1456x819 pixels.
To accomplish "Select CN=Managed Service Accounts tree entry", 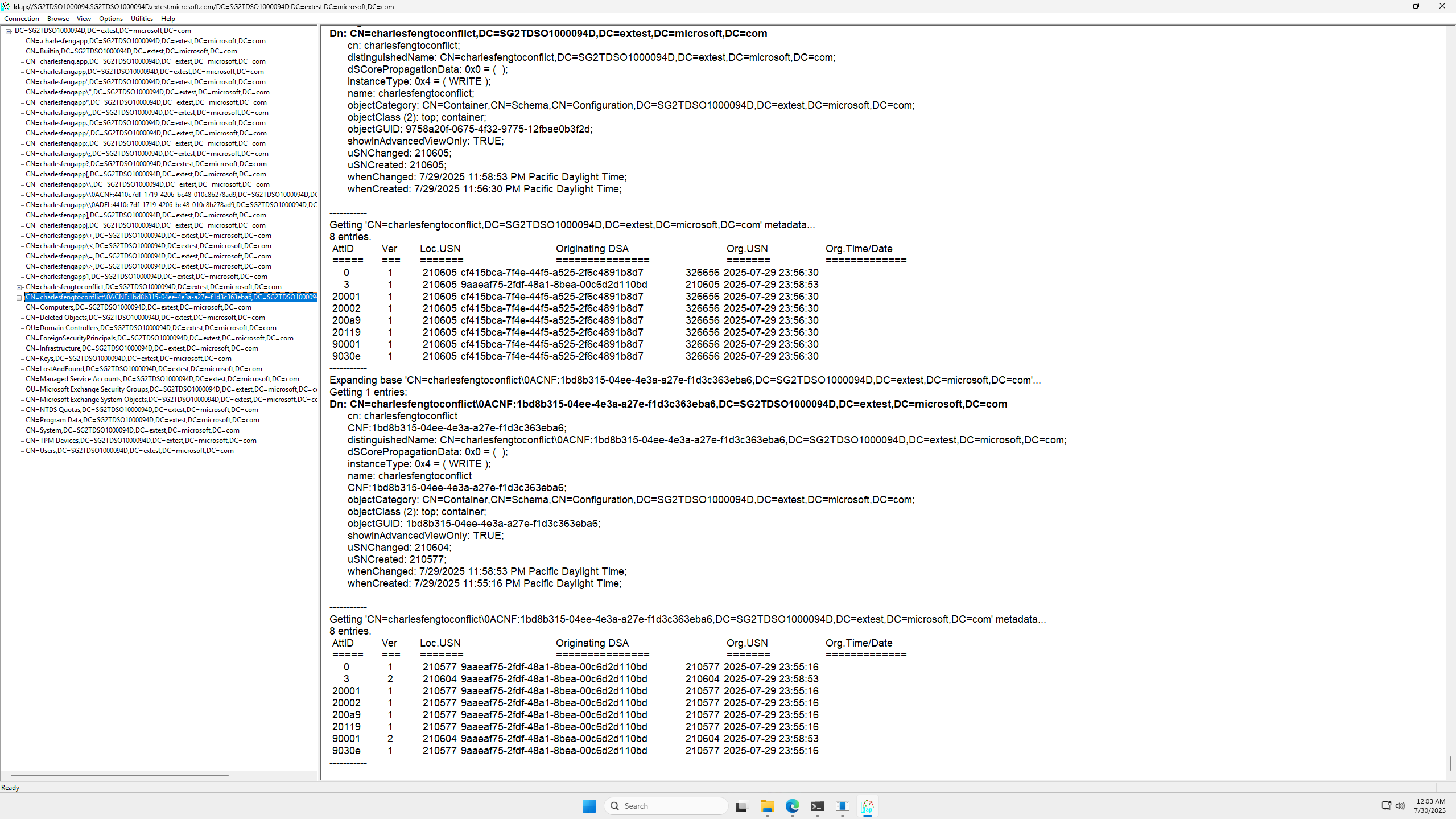I will point(162,379).
